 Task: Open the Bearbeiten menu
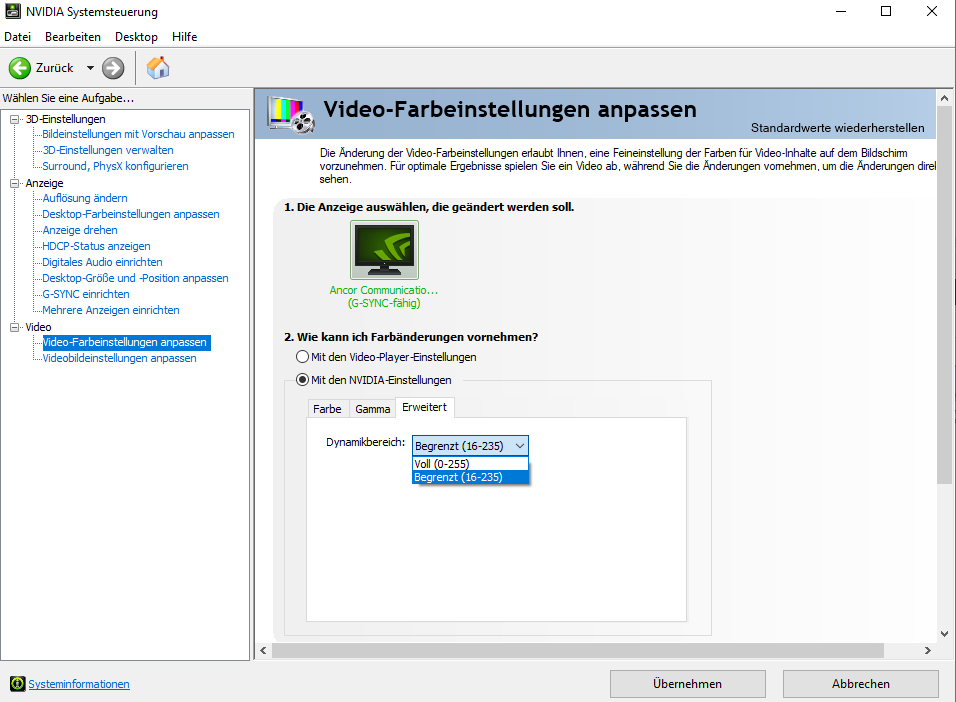point(73,37)
